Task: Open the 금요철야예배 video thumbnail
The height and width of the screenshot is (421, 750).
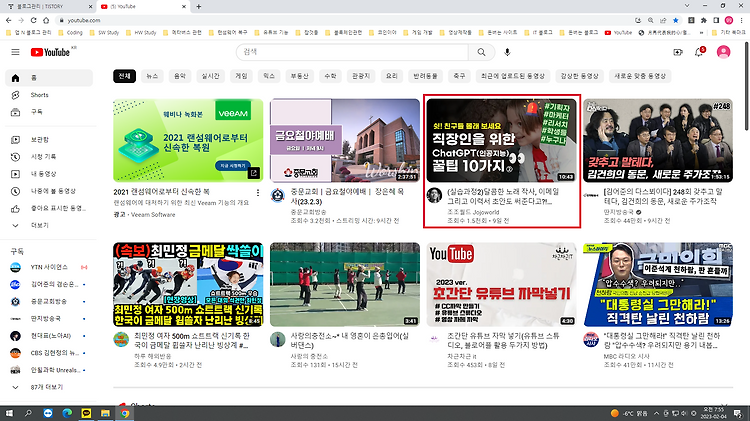Action: point(345,141)
